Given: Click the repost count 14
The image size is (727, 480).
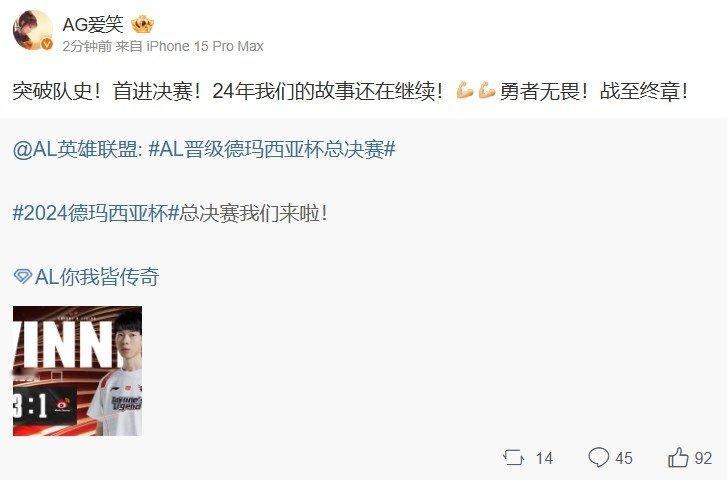Looking at the screenshot, I should [544, 458].
